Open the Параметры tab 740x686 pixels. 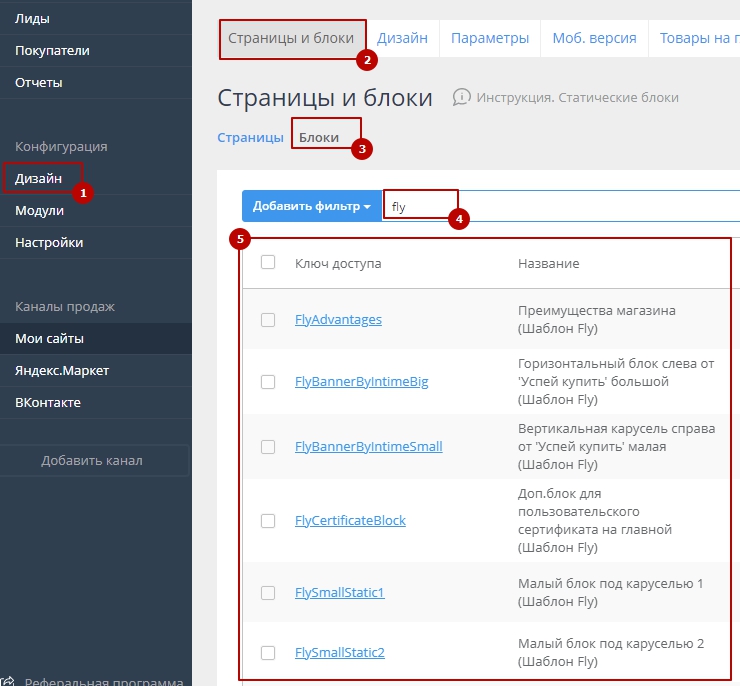coord(489,39)
